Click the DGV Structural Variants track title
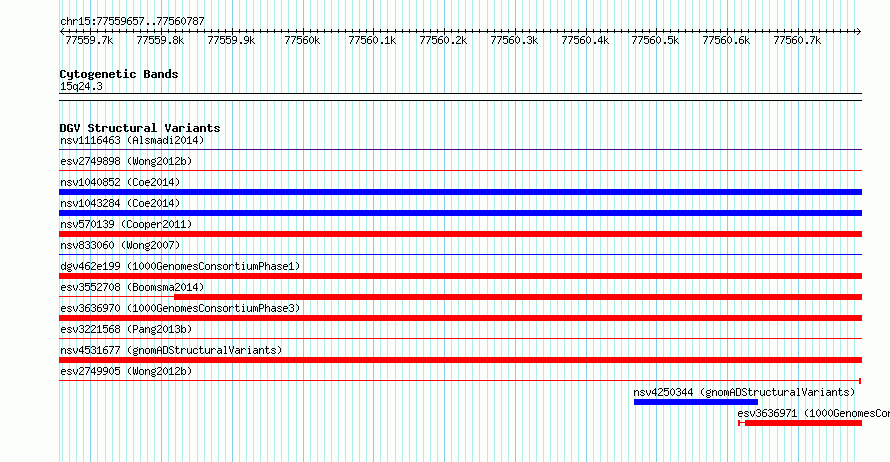Screen dimensions: 890x462 140,128
